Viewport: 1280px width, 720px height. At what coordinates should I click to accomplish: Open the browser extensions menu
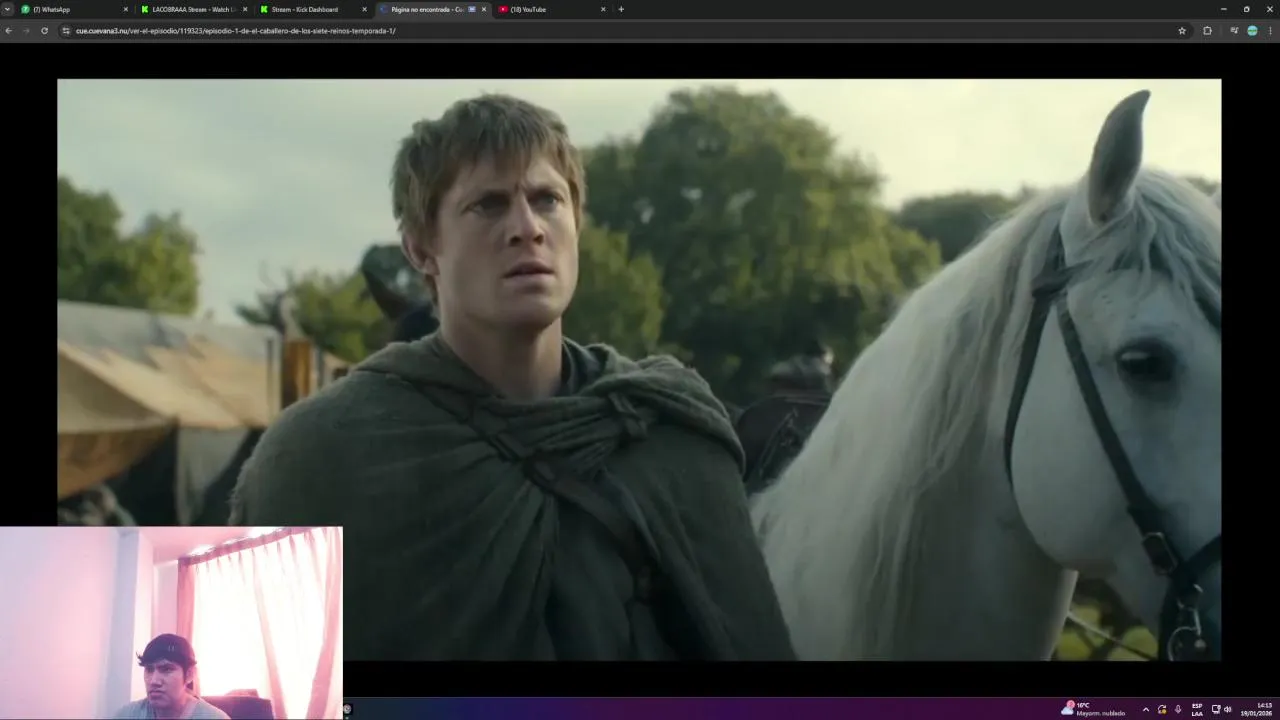pyautogui.click(x=1207, y=30)
